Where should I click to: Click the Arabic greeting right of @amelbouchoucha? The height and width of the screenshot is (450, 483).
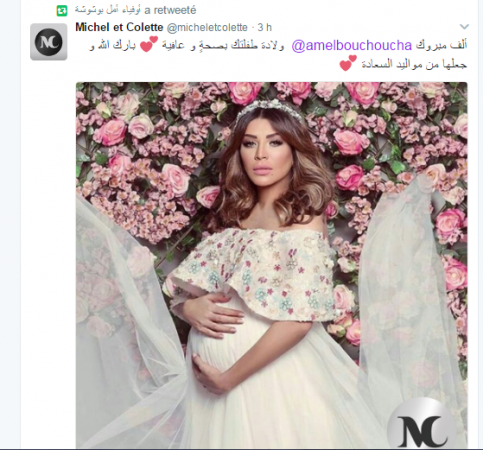point(441,46)
